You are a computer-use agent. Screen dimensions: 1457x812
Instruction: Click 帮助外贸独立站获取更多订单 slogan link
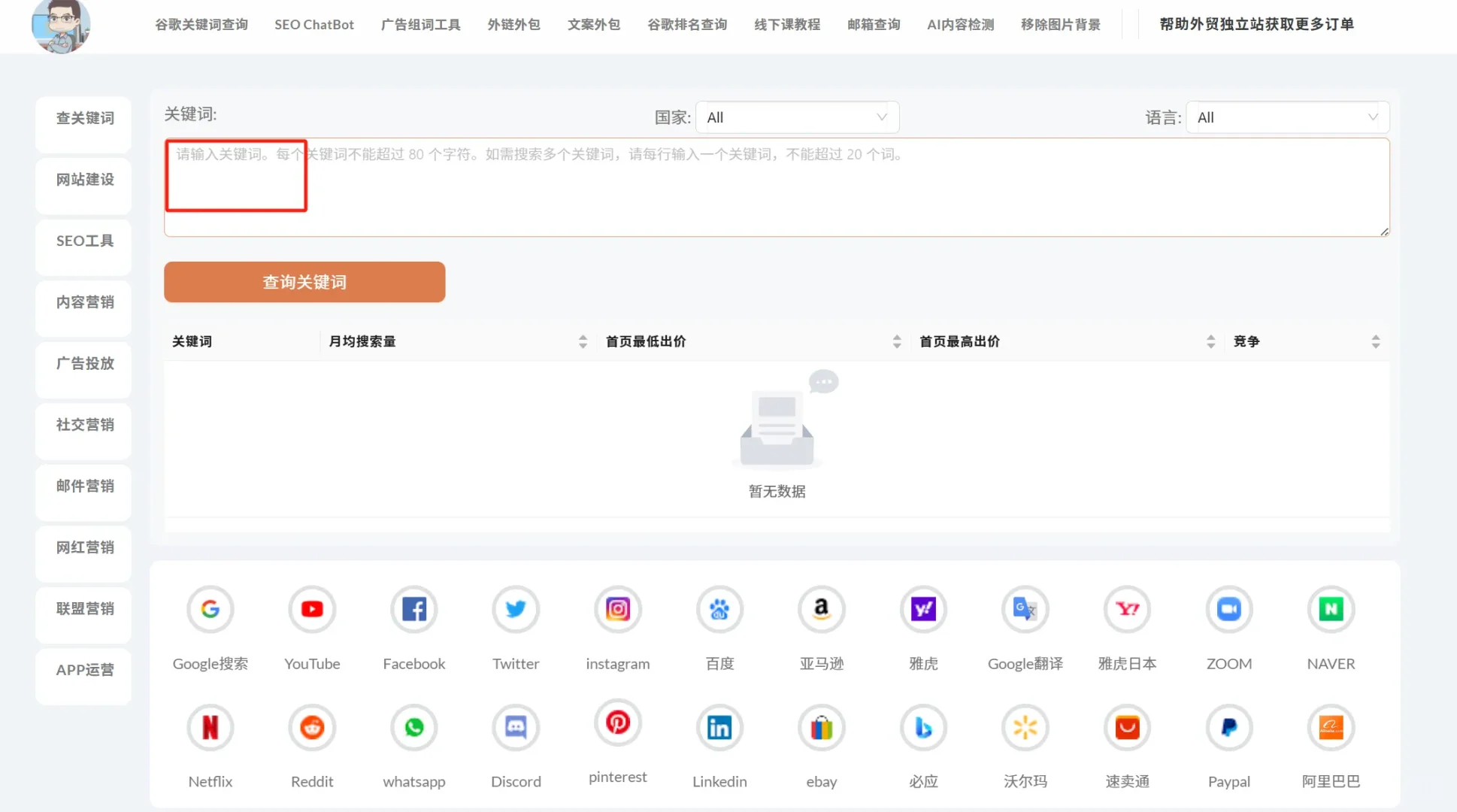(1256, 24)
